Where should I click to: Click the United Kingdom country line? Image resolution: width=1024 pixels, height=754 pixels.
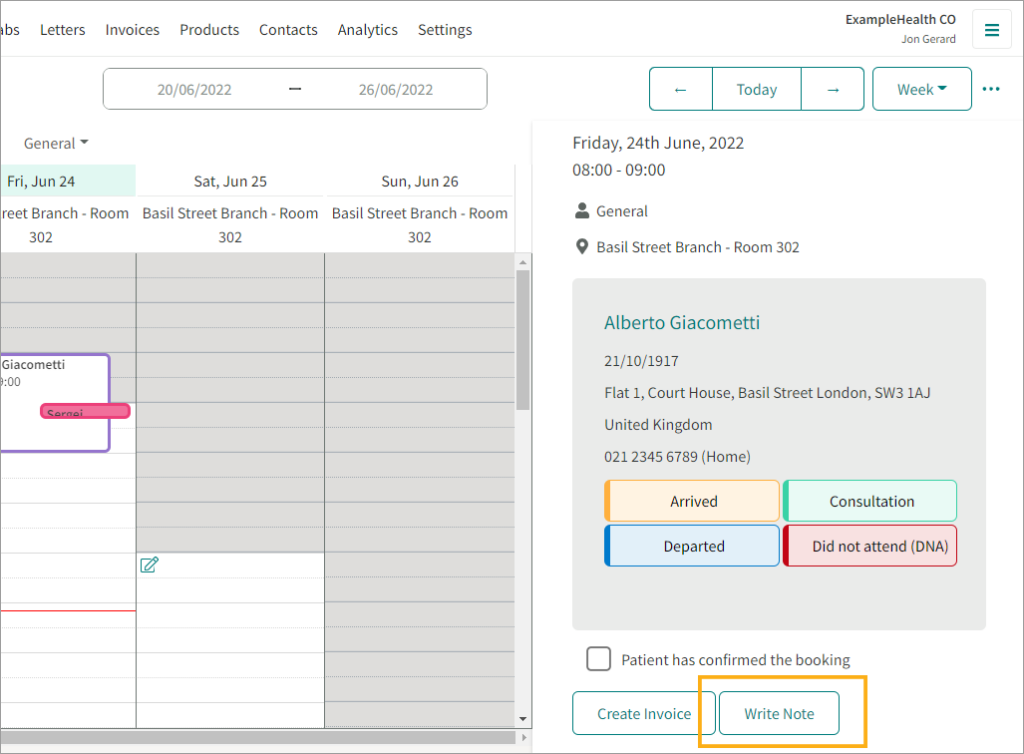tap(658, 425)
